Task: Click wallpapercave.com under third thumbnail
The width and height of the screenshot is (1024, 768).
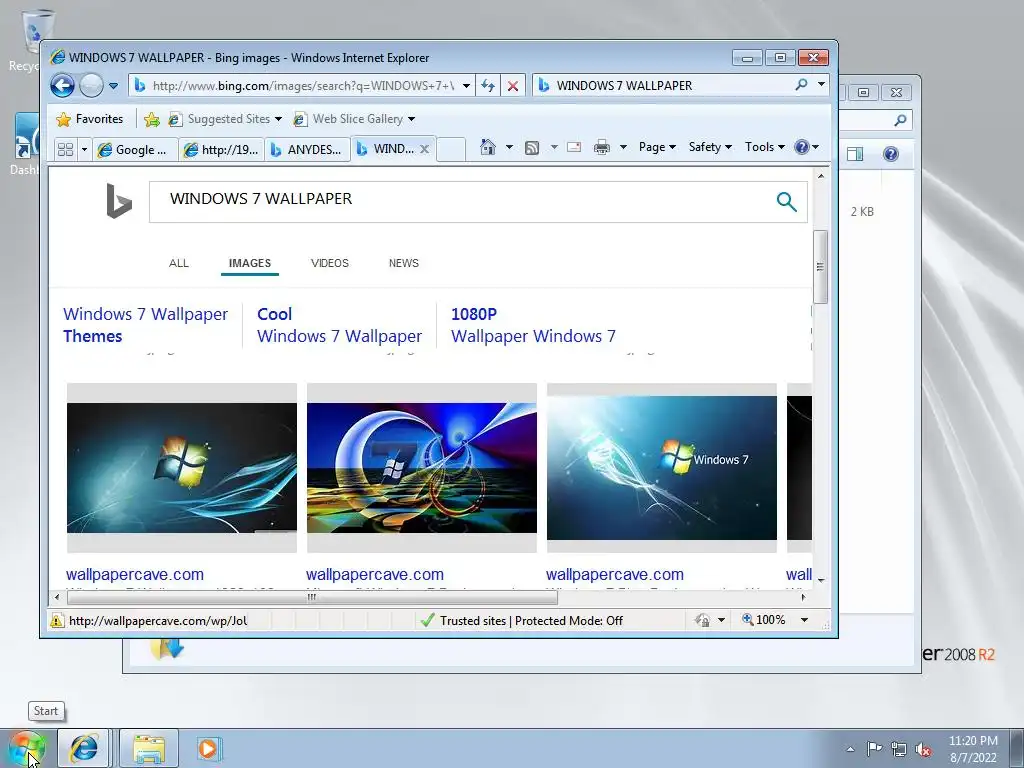Action: click(x=615, y=575)
